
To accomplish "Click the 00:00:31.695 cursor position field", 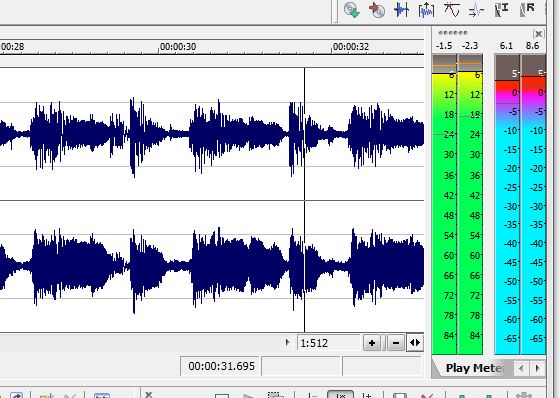I will pos(221,366).
